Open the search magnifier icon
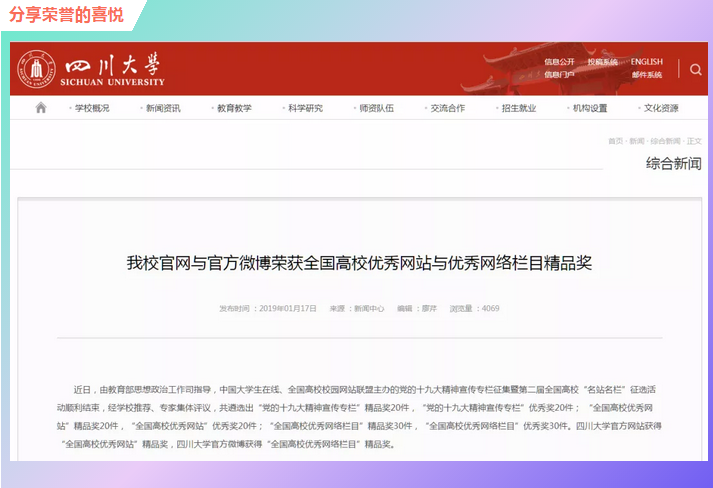This screenshot has width=713, height=488. tap(695, 69)
